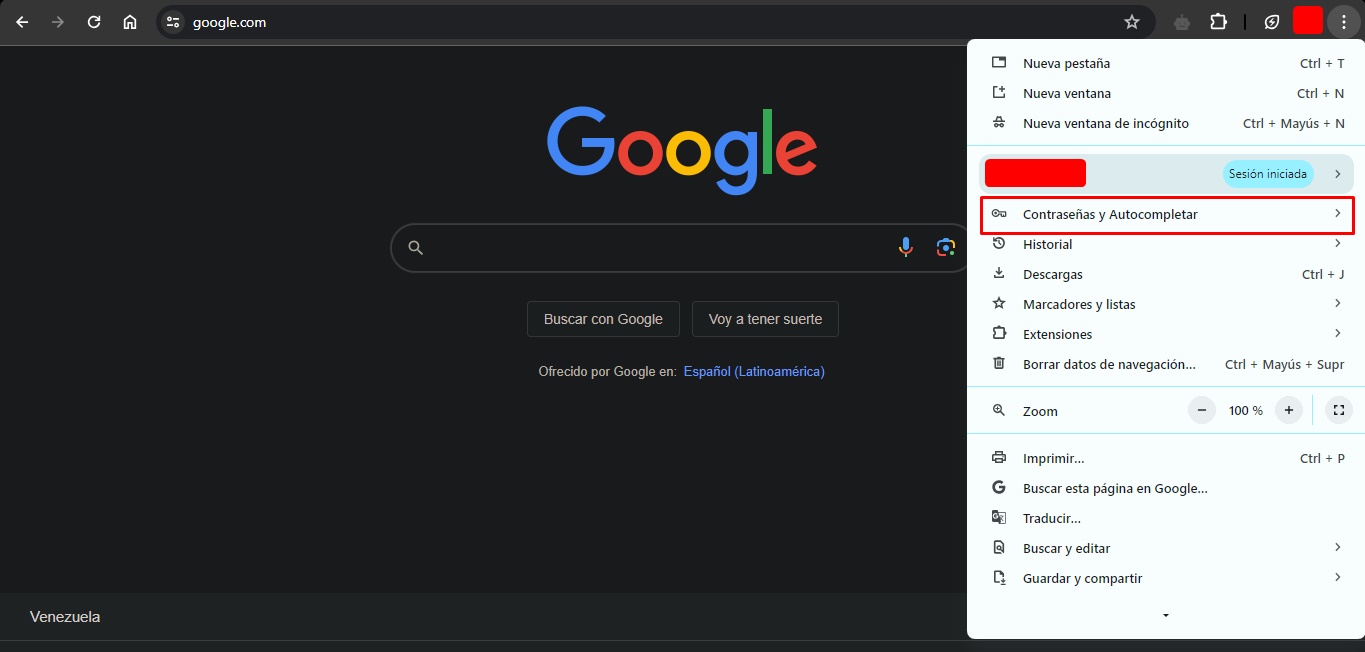Open Marcadores y listas submenu
The height and width of the screenshot is (652, 1365).
(x=1166, y=304)
